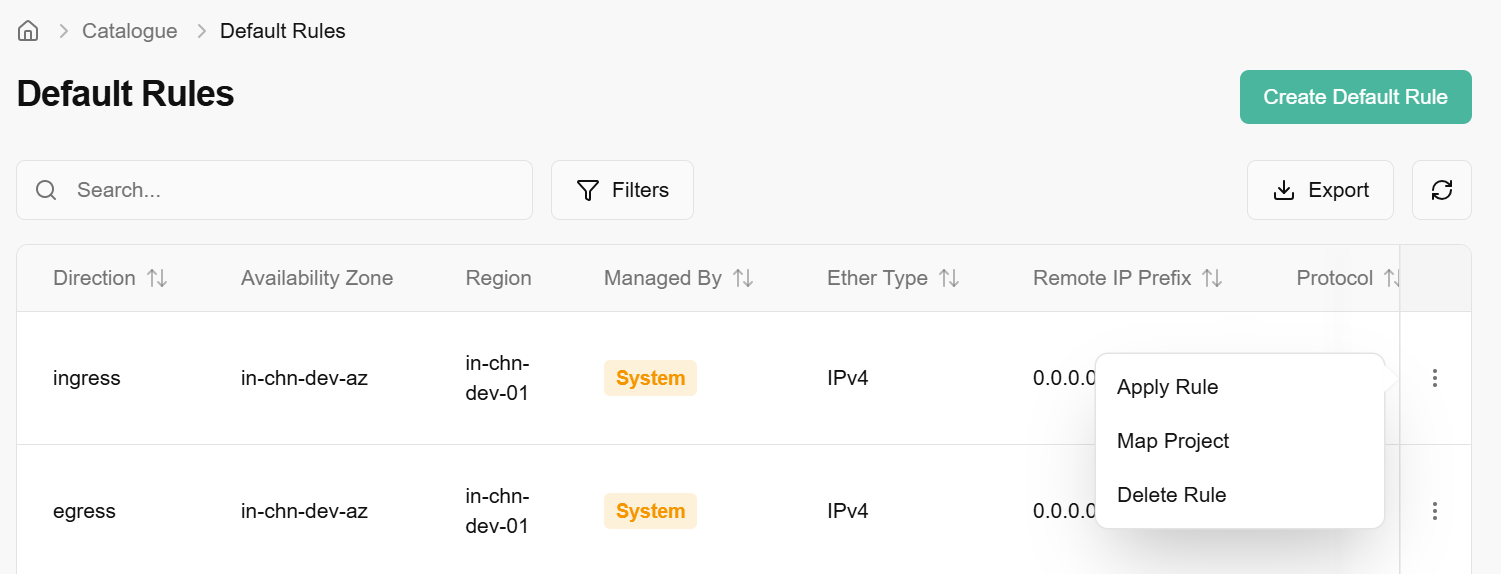The image size is (1501, 574).
Task: Sort by Managed By column arrows
Action: 743,278
